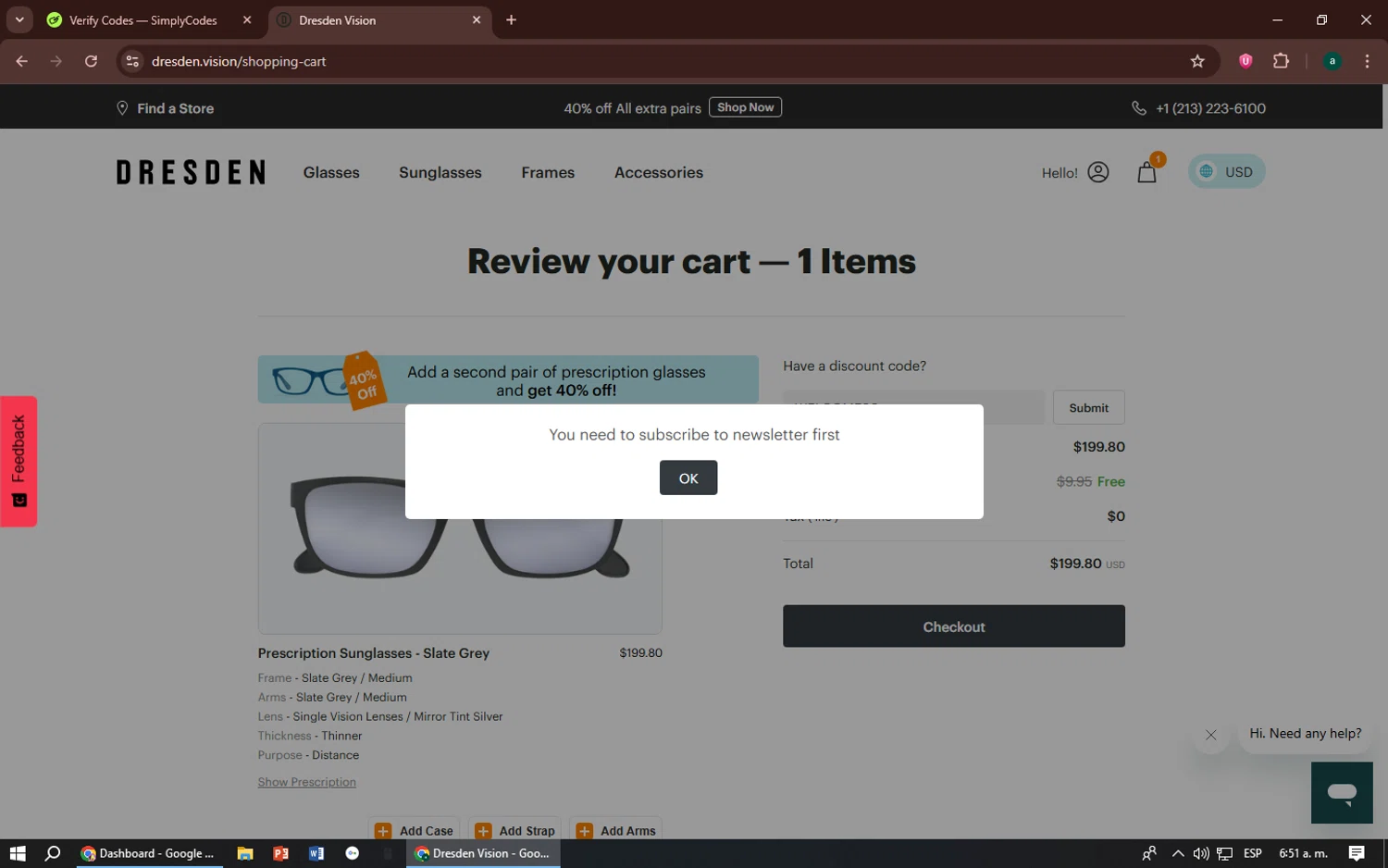Open the user account icon
The width and height of the screenshot is (1388, 868).
point(1097,172)
